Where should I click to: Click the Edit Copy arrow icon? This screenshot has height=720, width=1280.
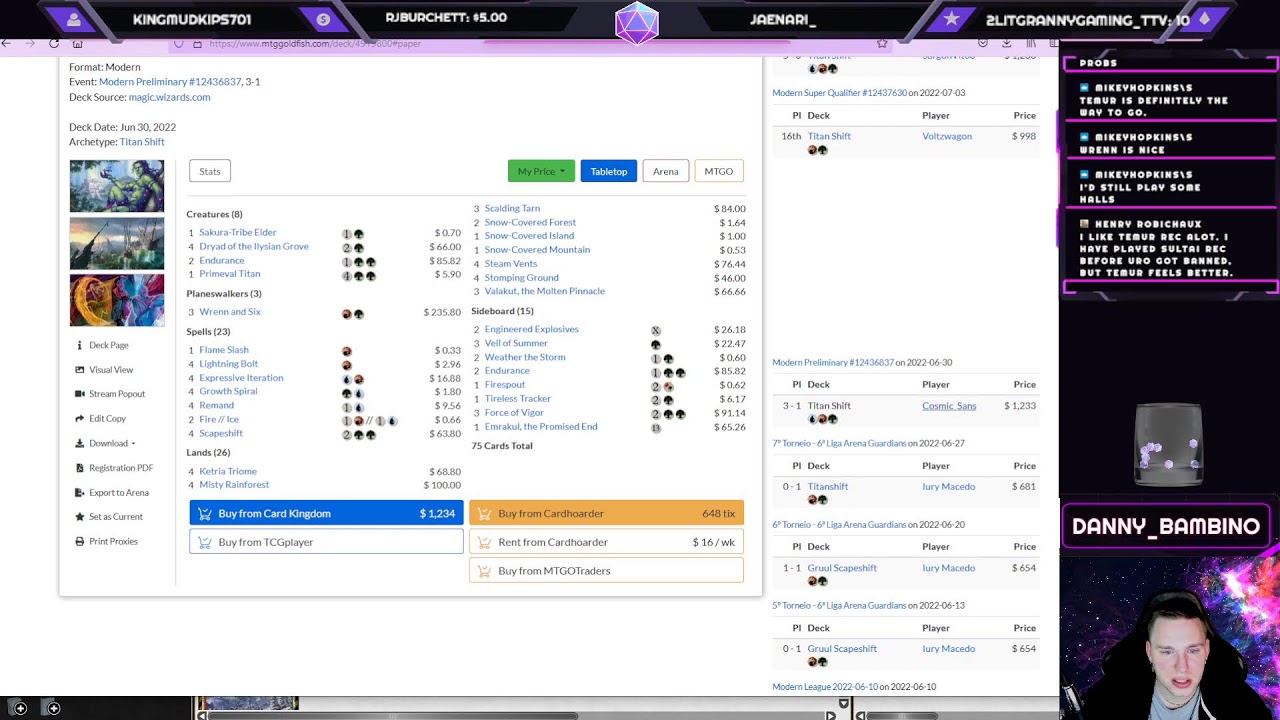[80, 419]
